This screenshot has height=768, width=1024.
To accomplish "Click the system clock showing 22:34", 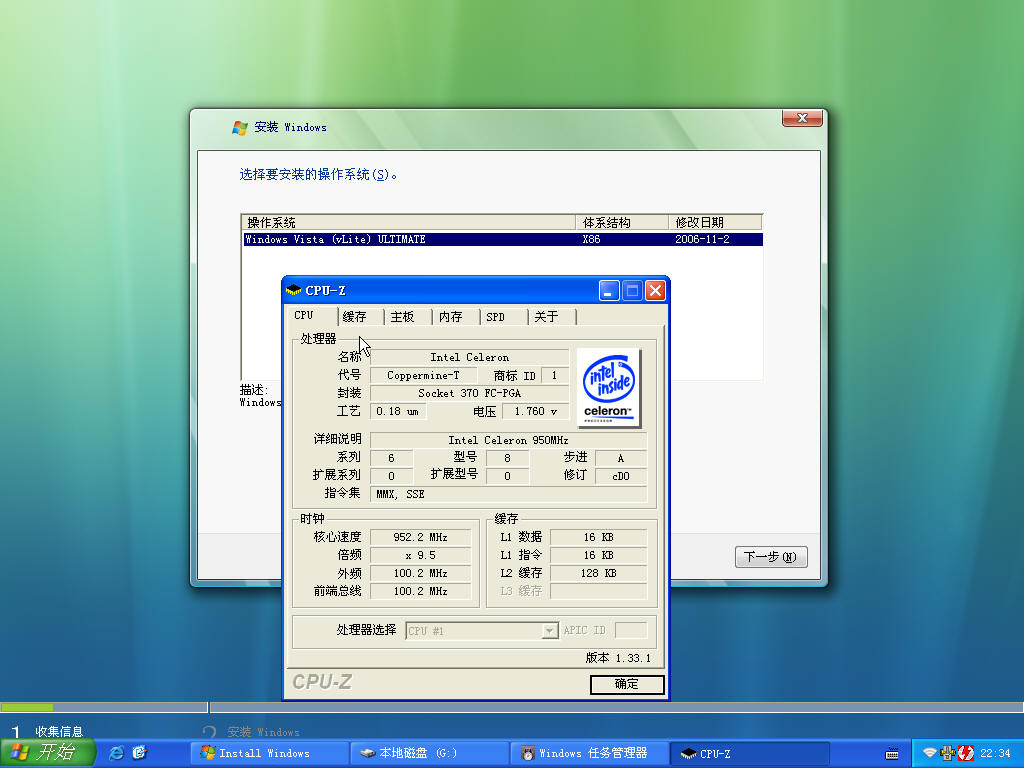I will pyautogui.click(x=995, y=753).
